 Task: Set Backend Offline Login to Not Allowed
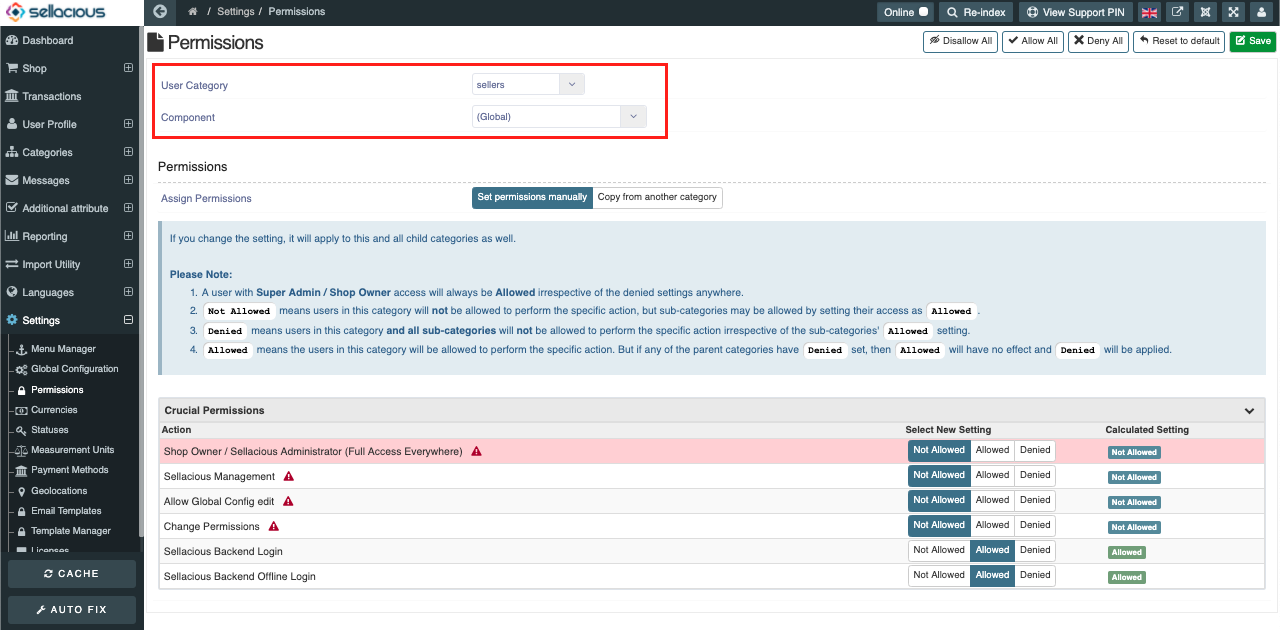click(x=939, y=576)
